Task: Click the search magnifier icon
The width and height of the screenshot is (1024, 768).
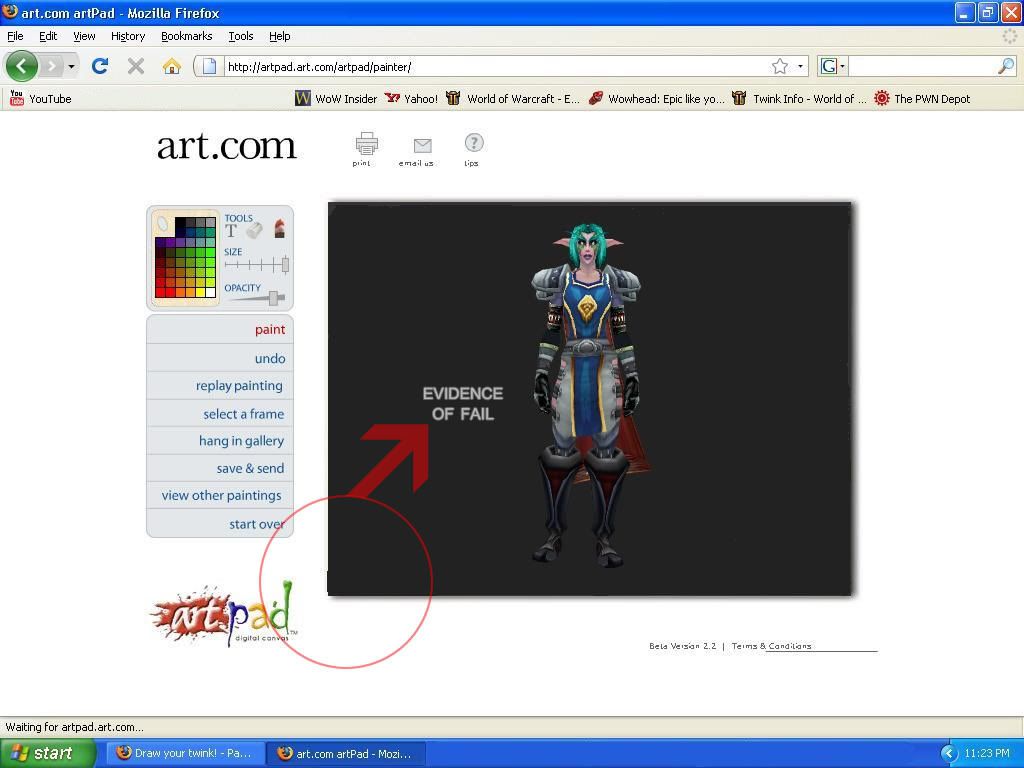Action: pyautogui.click(x=1006, y=66)
